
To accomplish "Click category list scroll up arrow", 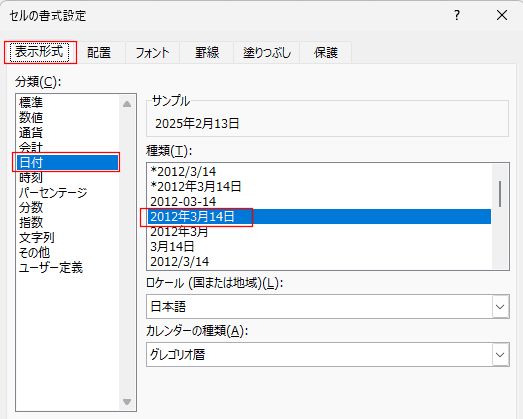I will click(x=127, y=104).
